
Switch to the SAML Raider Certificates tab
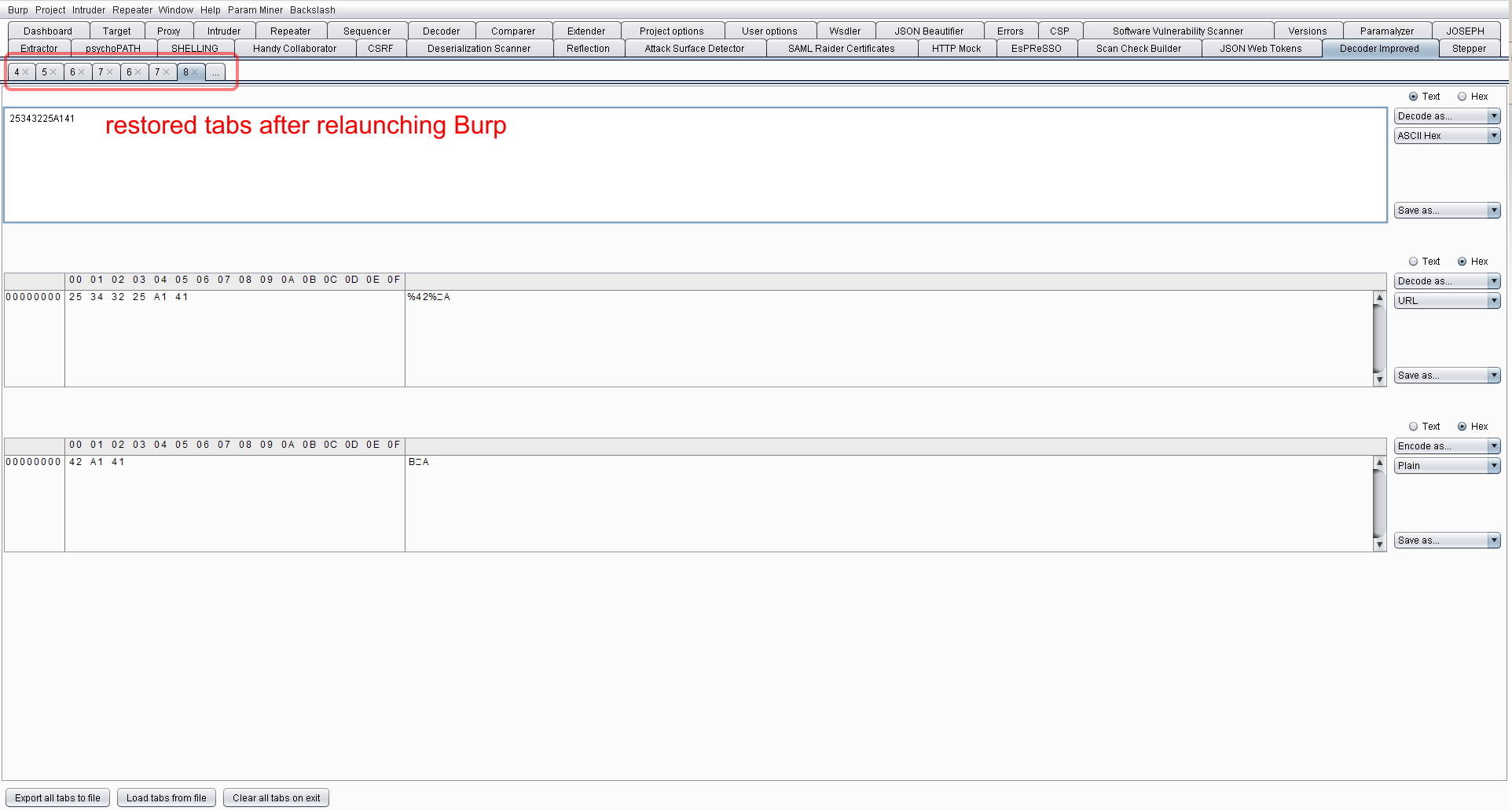[842, 49]
